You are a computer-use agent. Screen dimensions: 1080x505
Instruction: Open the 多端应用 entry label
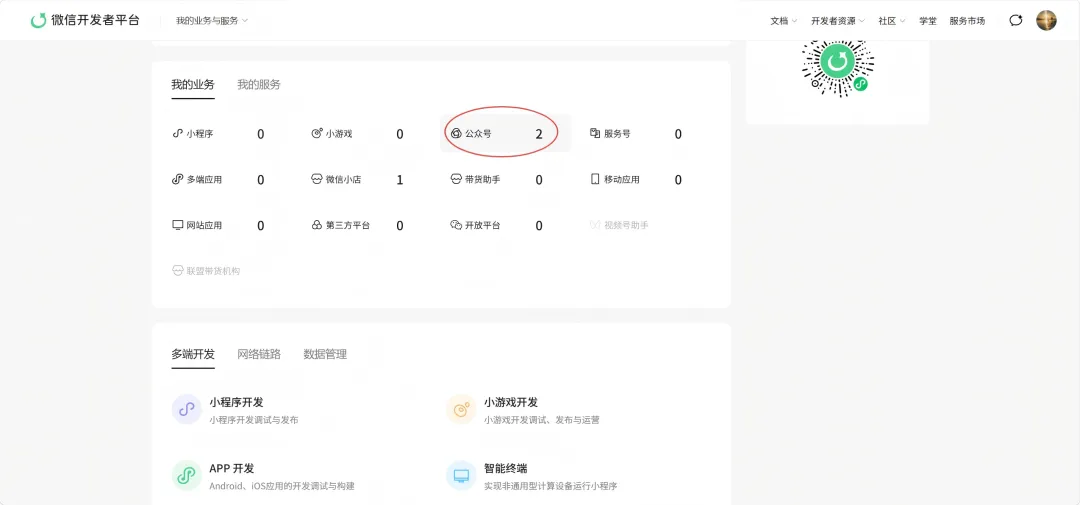[205, 179]
